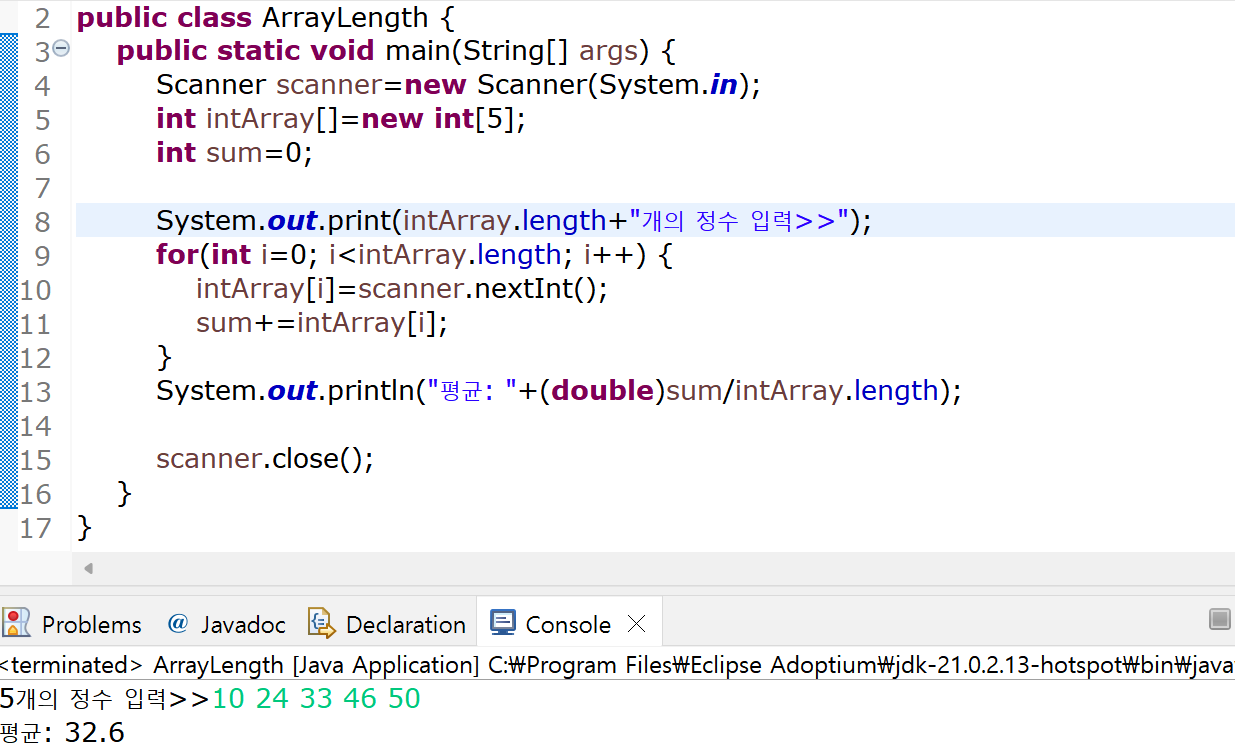The image size is (1235, 749).
Task: Click the scanner.close() statement
Action: tap(265, 459)
